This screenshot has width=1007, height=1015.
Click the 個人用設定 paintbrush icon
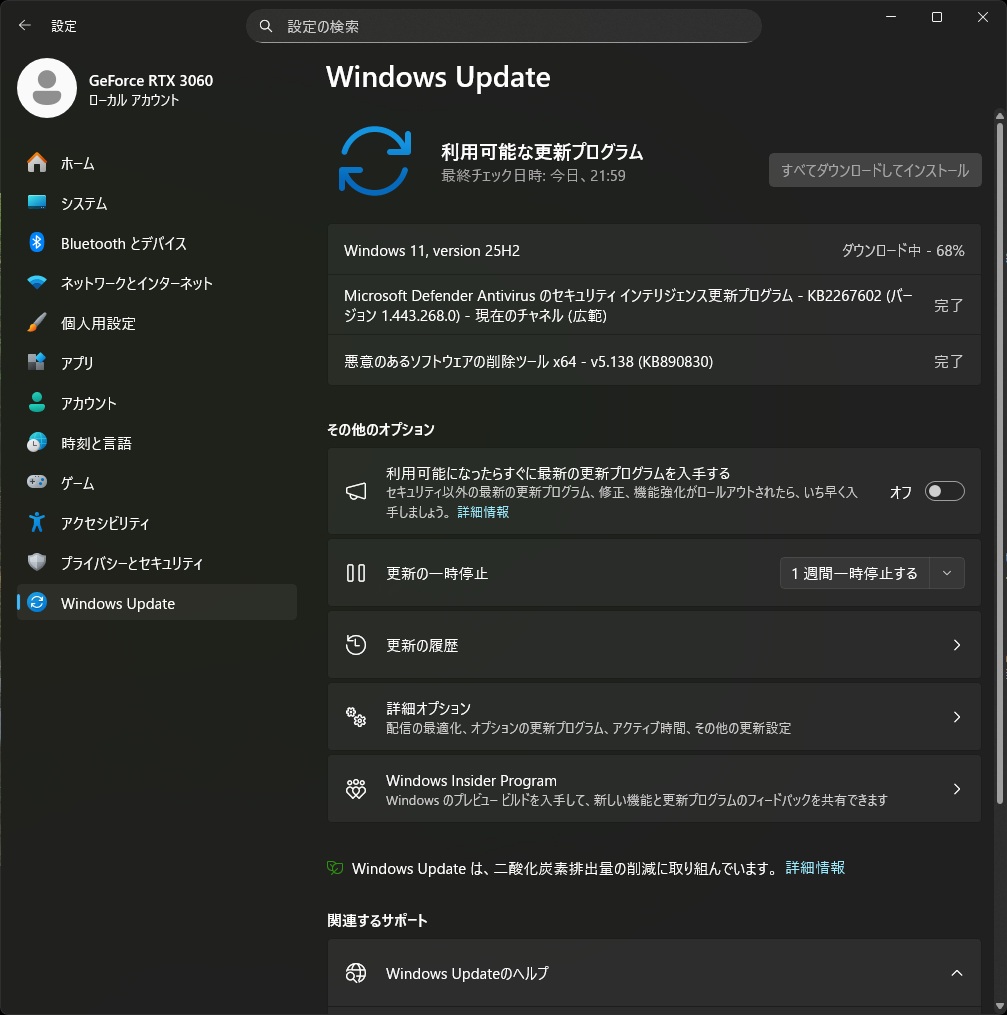pyautogui.click(x=37, y=322)
